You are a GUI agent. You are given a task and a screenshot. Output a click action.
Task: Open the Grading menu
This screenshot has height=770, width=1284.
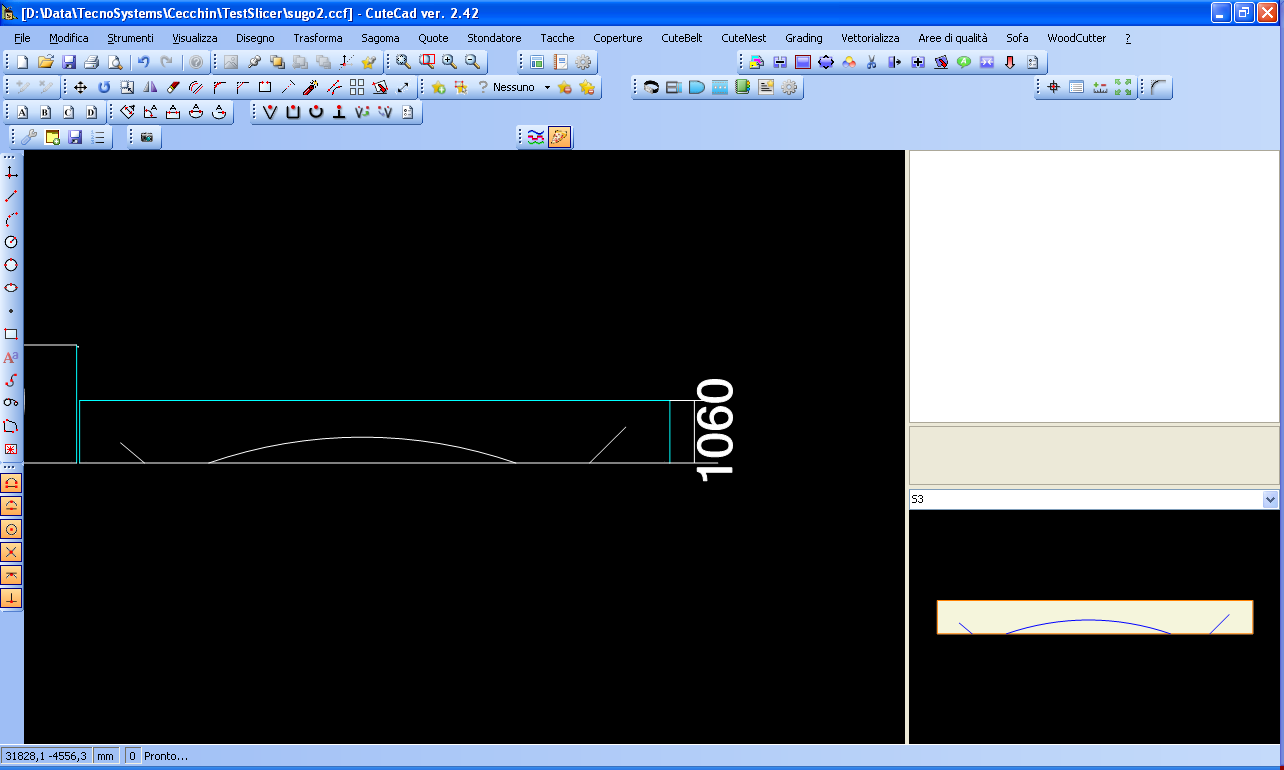point(804,38)
